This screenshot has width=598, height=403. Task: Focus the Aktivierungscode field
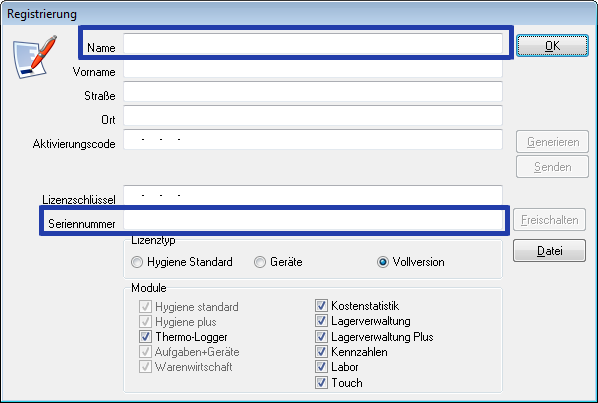[x=313, y=140]
